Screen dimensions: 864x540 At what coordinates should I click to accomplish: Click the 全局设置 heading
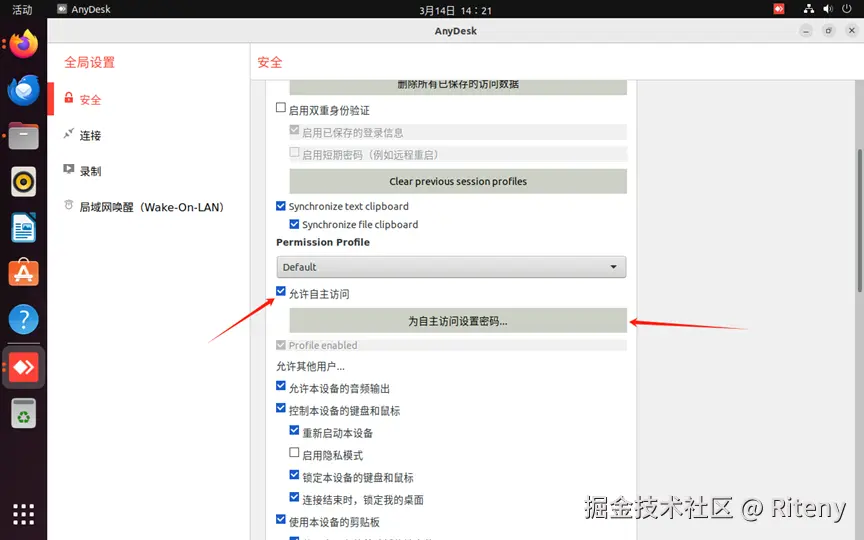point(90,62)
